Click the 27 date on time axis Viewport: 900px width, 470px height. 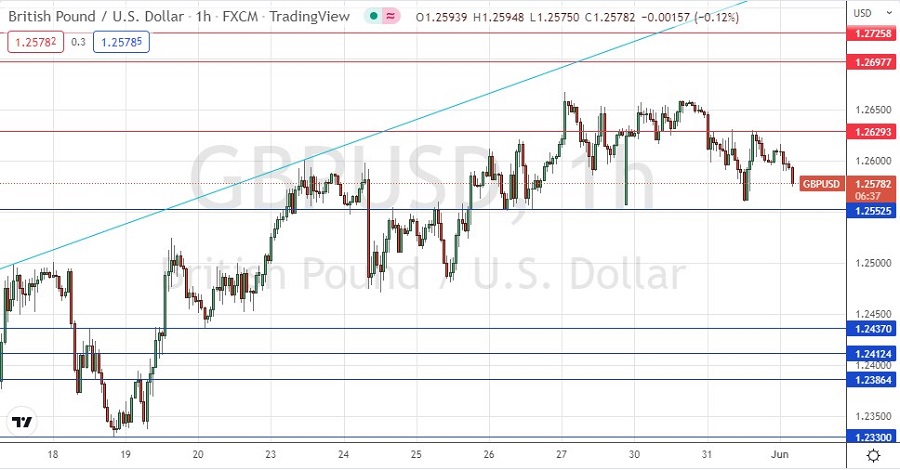click(563, 454)
